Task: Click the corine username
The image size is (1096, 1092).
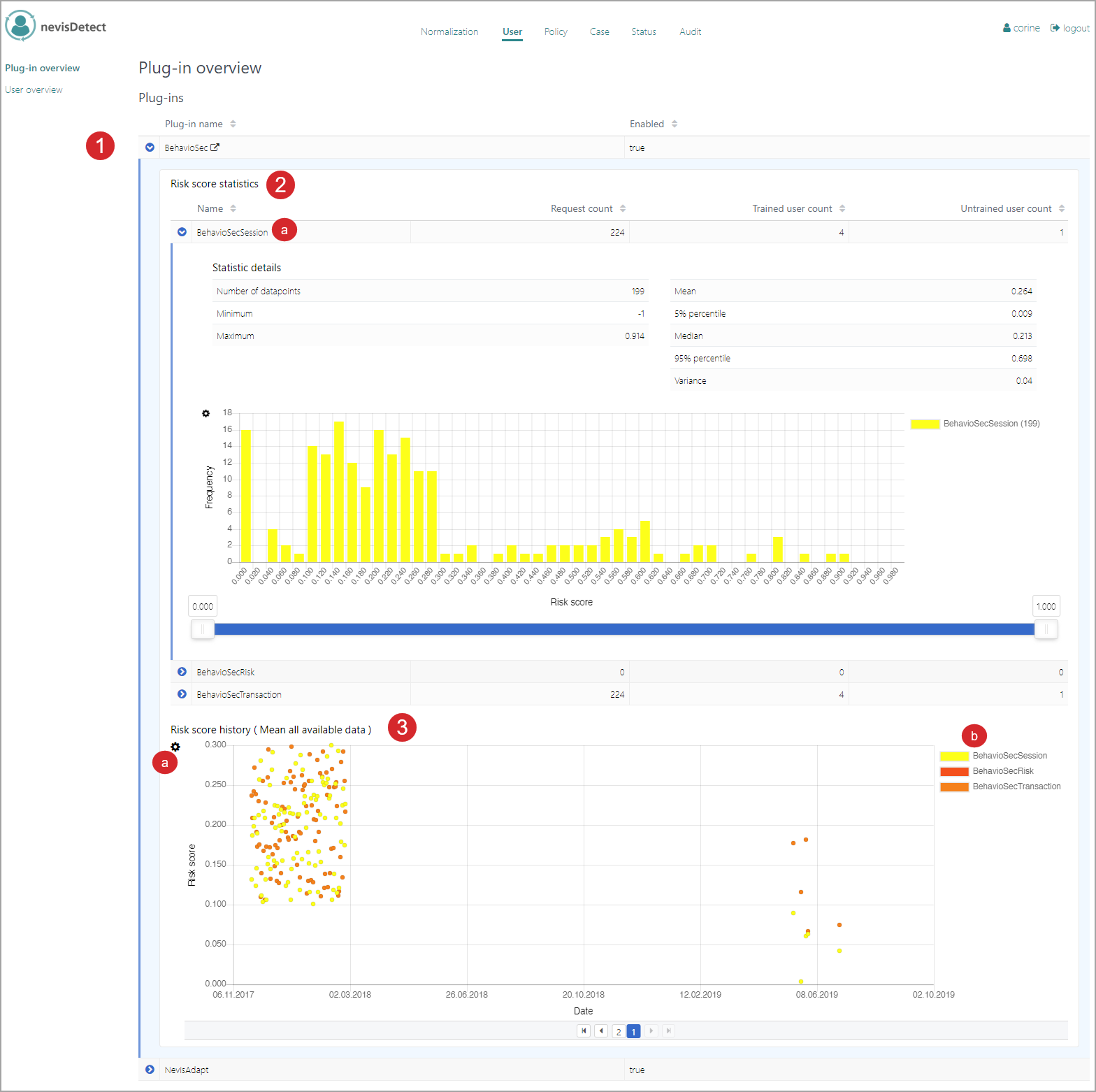Action: pyautogui.click(x=1027, y=28)
